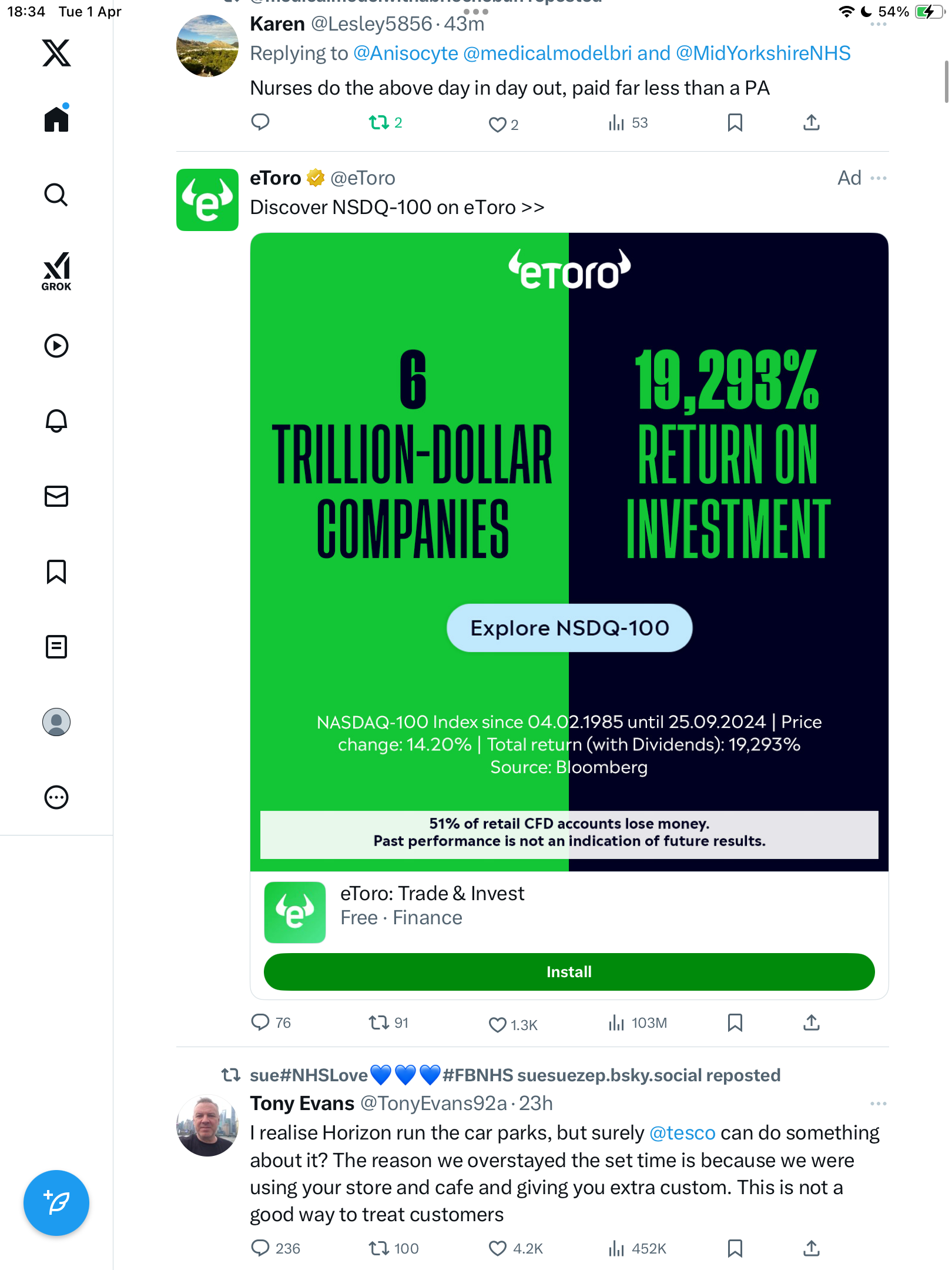Open the @tesco mention link
The height and width of the screenshot is (1270, 952).
682,1133
